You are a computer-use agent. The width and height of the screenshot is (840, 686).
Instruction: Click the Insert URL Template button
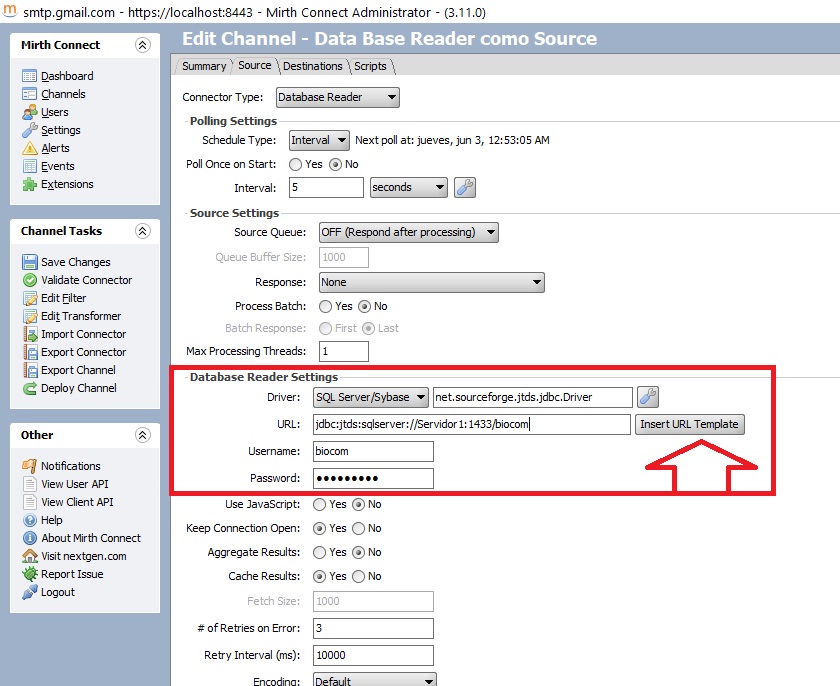690,424
